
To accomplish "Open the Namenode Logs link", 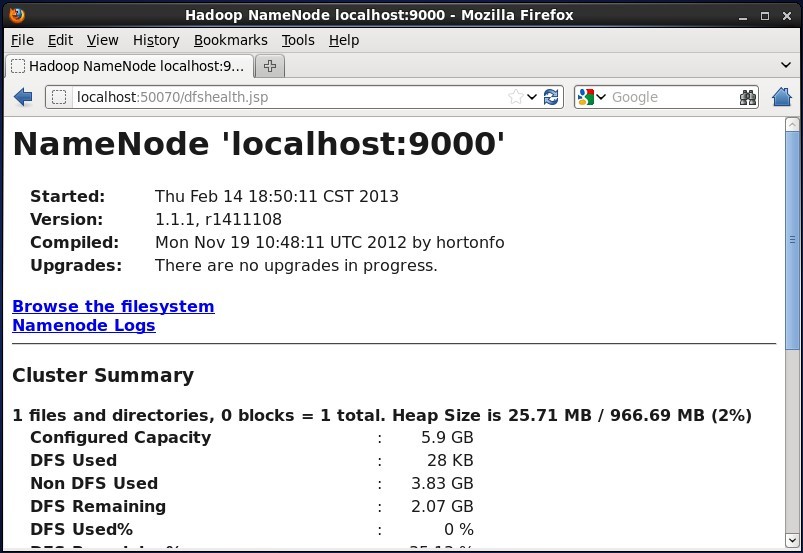I will tap(83, 326).
